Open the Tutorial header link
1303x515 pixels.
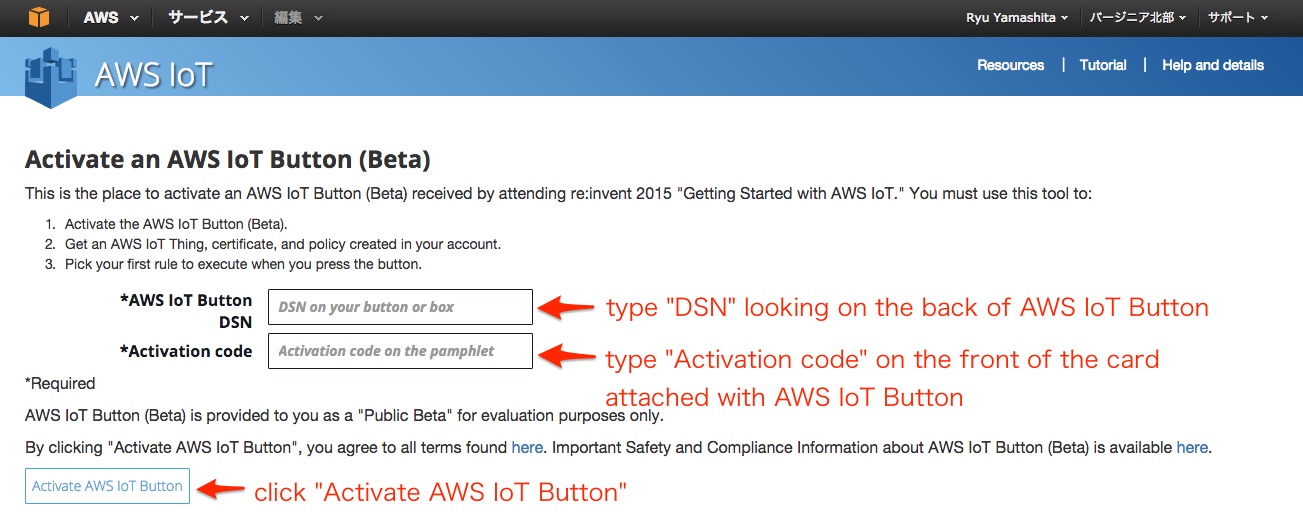[x=1103, y=65]
